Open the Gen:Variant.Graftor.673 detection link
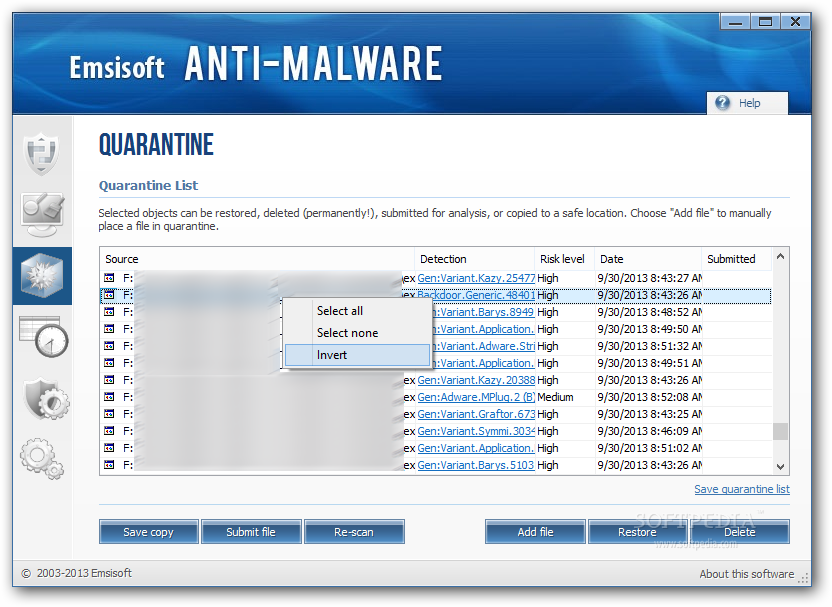Viewport: 832px width, 607px height. point(476,414)
